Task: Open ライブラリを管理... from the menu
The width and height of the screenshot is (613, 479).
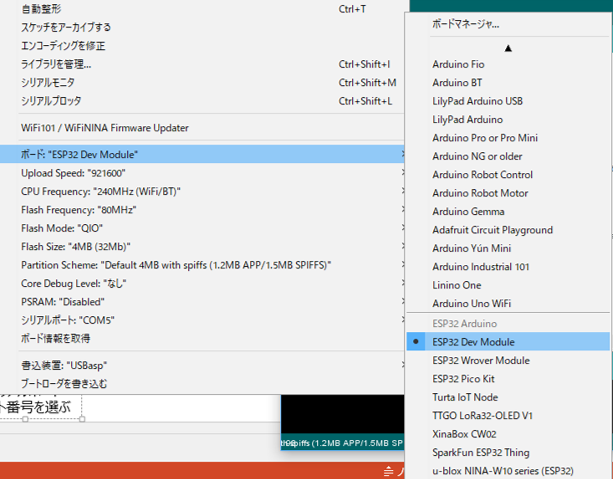Action: point(202,64)
